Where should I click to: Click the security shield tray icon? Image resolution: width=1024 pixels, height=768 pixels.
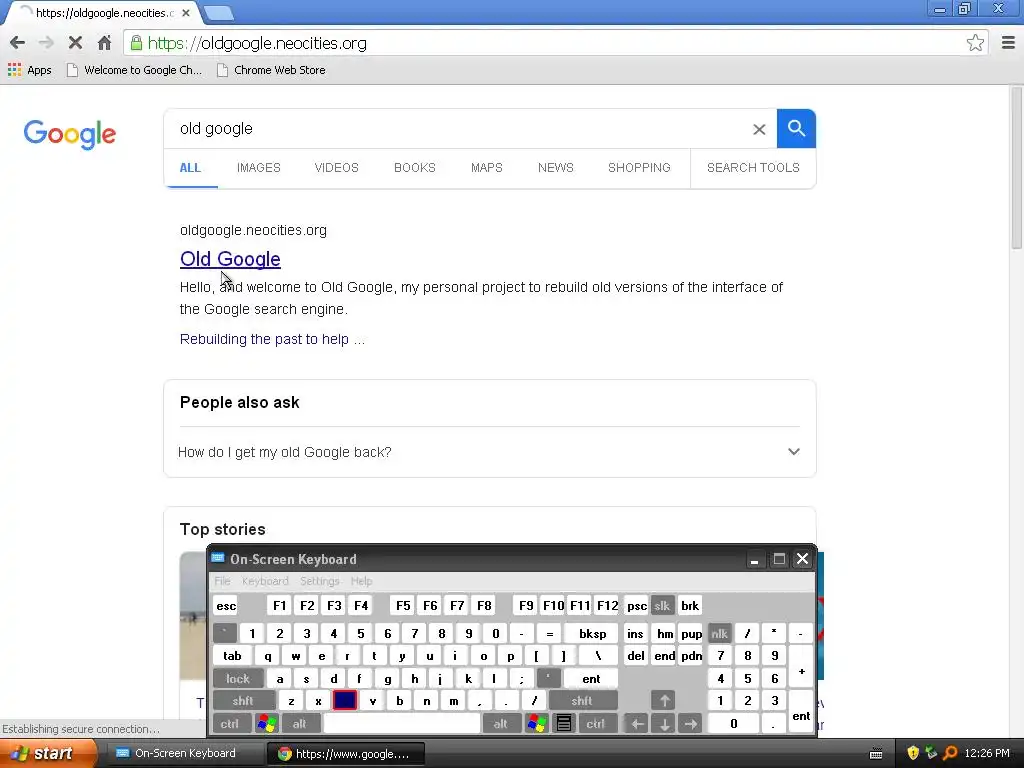(x=913, y=753)
